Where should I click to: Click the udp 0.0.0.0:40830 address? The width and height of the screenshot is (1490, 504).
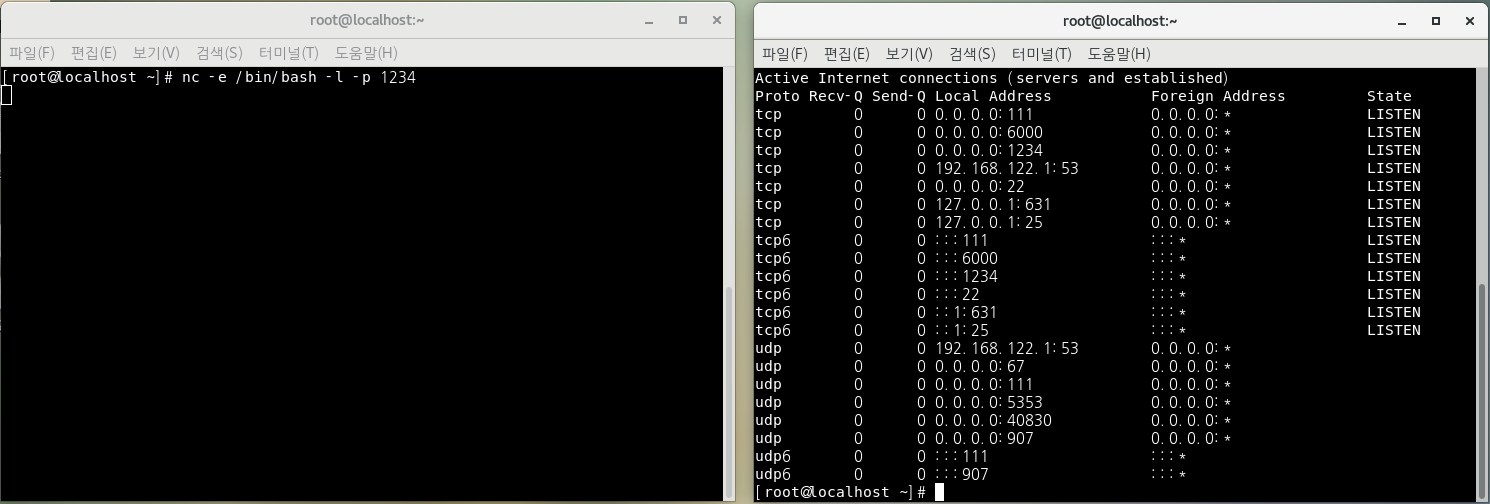(x=993, y=420)
